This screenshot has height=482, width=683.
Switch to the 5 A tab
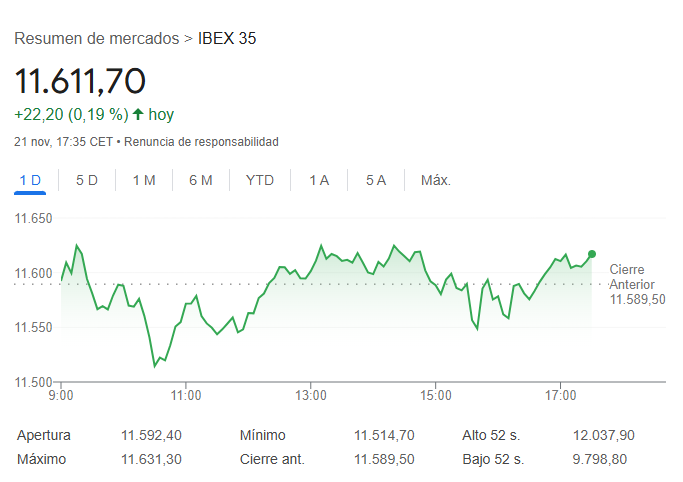[376, 180]
